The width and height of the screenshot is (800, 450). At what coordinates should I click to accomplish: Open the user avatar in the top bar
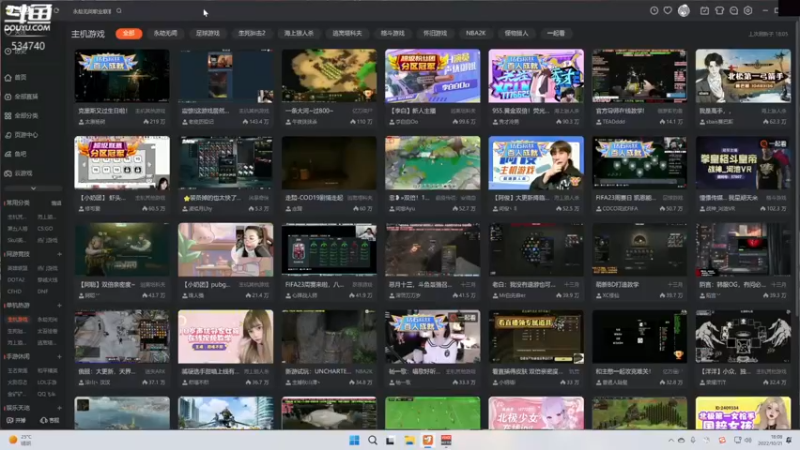pos(684,11)
